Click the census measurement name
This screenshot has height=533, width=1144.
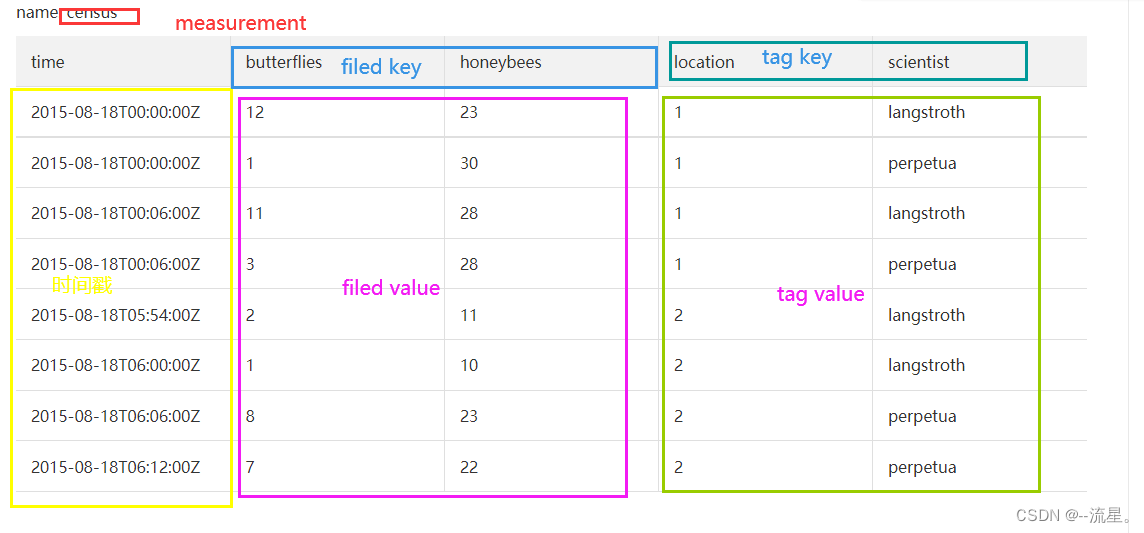92,13
